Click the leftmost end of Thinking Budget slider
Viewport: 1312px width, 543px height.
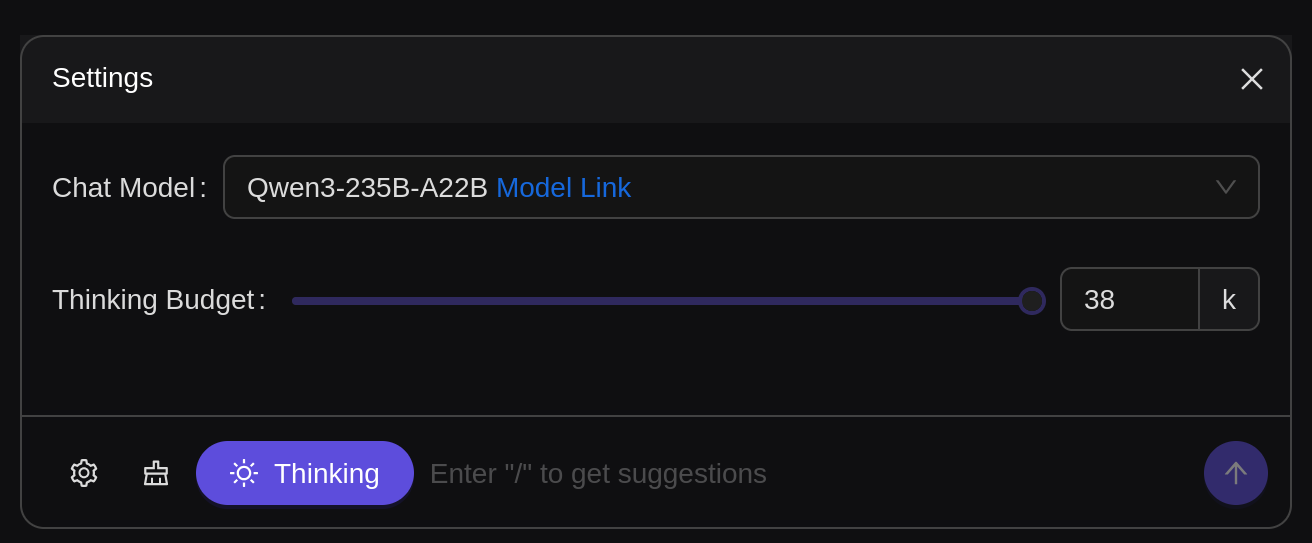pyautogui.click(x=294, y=301)
